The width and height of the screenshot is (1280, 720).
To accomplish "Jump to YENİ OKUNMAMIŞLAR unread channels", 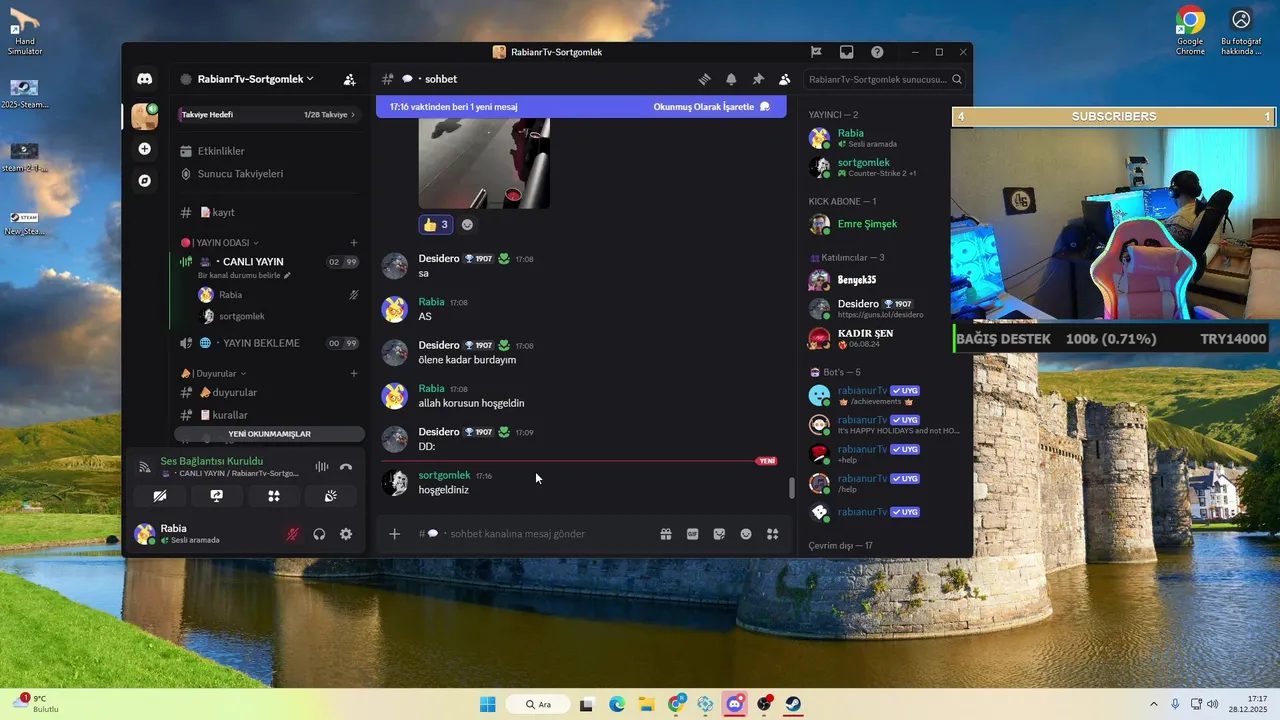I will 269,434.
